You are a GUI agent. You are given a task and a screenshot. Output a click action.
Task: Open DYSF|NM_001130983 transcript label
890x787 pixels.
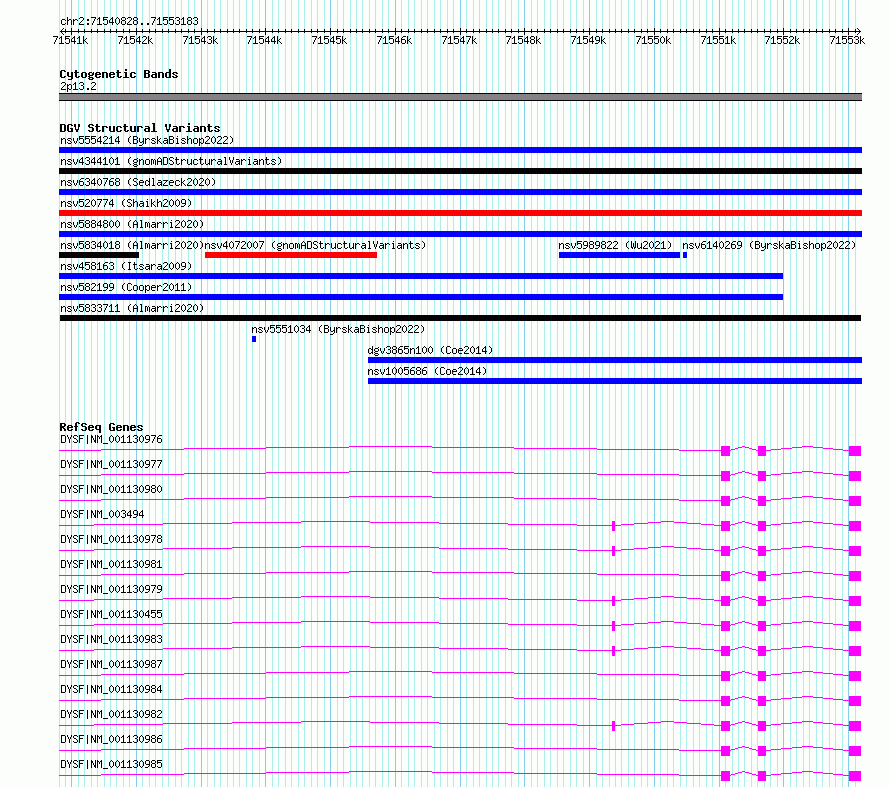pyautogui.click(x=111, y=639)
